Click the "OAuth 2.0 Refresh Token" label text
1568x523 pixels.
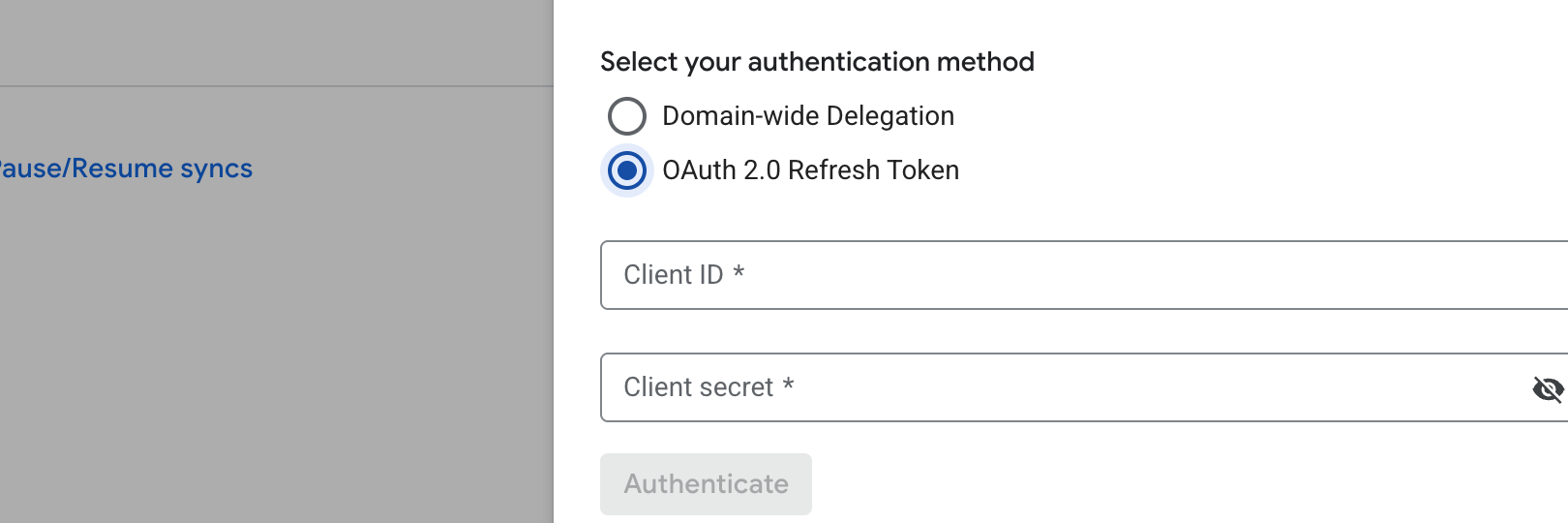[810, 170]
